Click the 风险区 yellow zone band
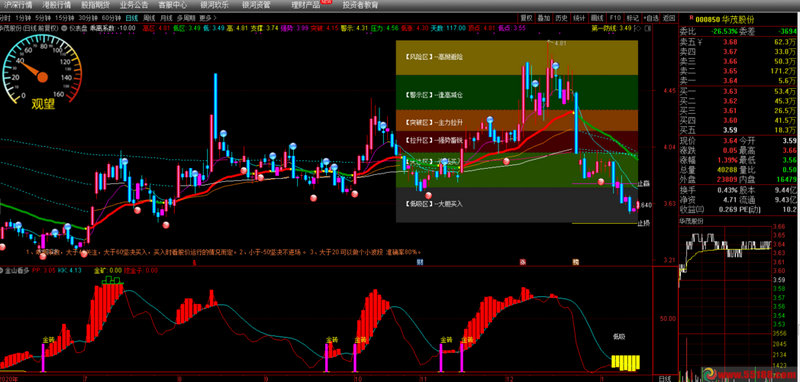Image resolution: width=800 pixels, height=382 pixels. click(x=517, y=58)
